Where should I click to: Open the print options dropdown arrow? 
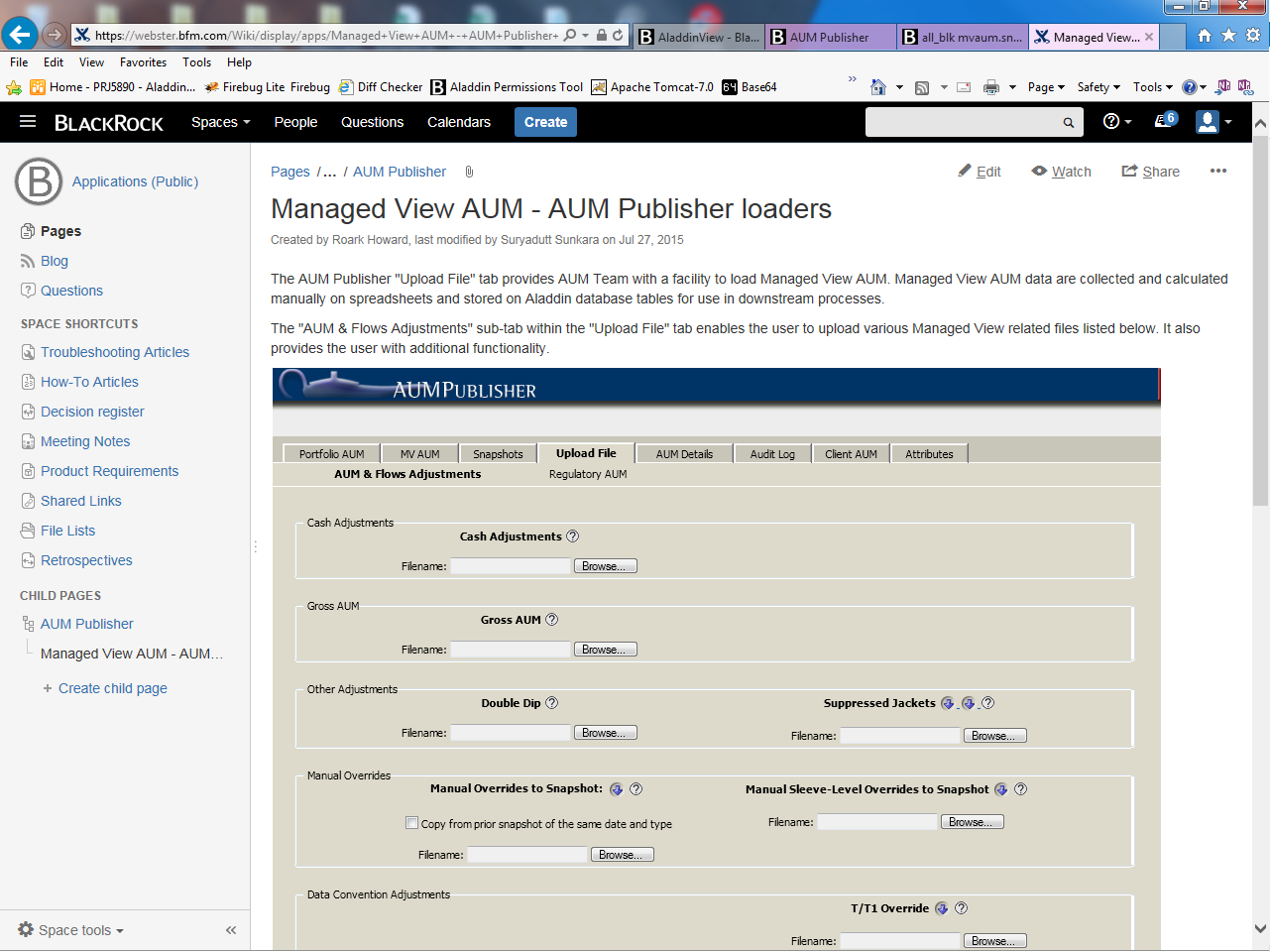(x=1012, y=87)
